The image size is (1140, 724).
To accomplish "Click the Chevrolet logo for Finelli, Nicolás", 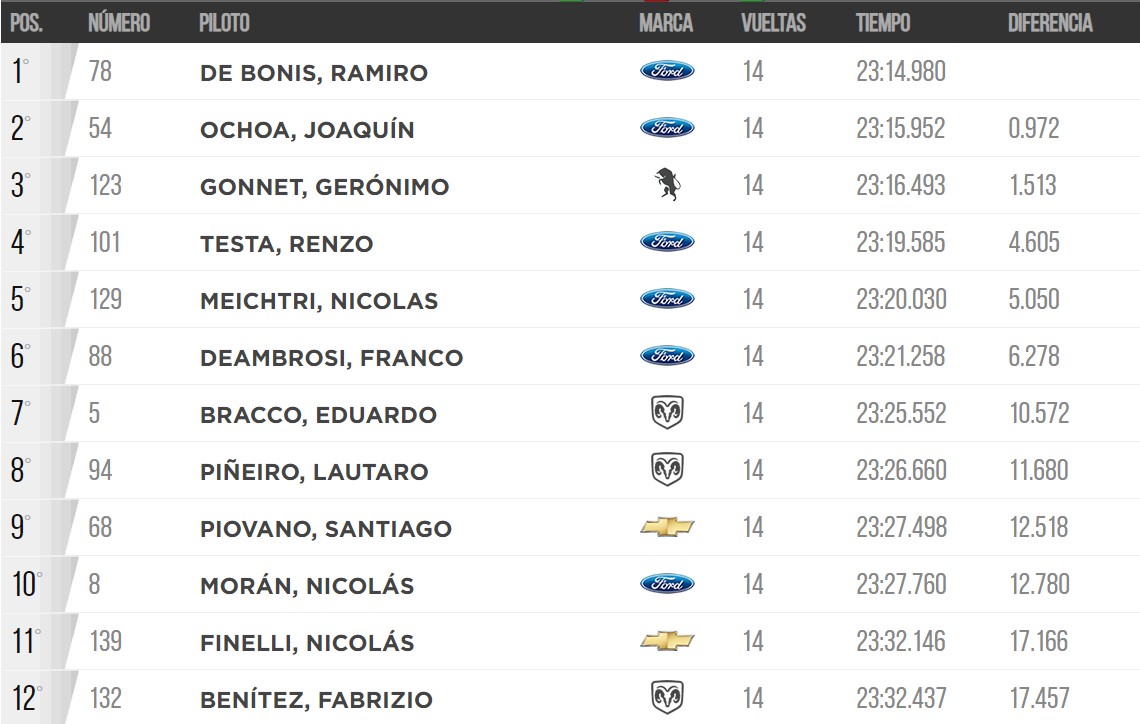I will click(x=667, y=641).
